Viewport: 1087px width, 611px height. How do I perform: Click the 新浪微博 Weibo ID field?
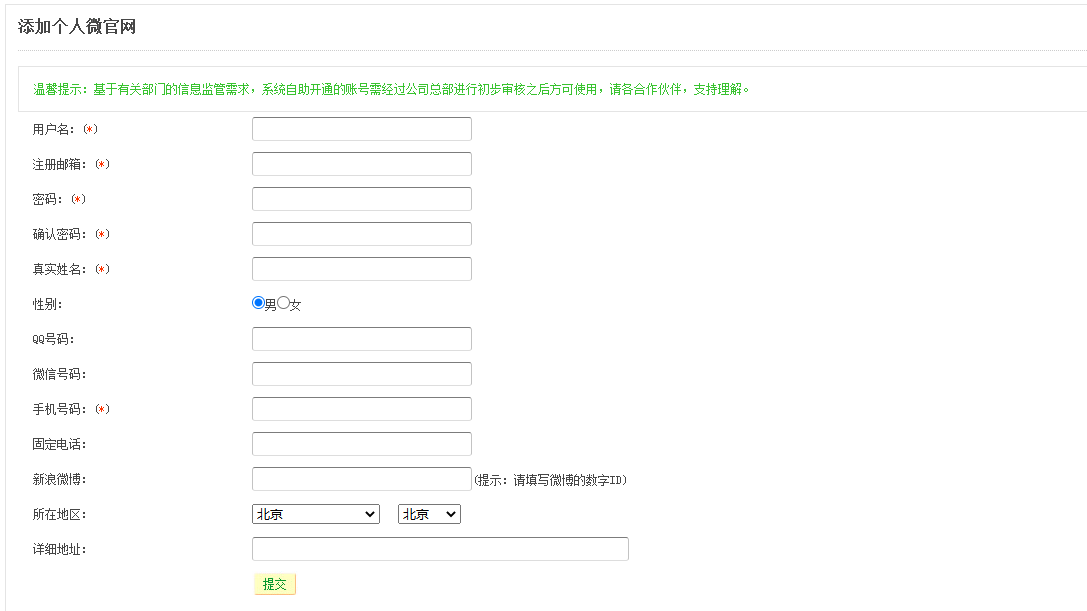point(361,479)
